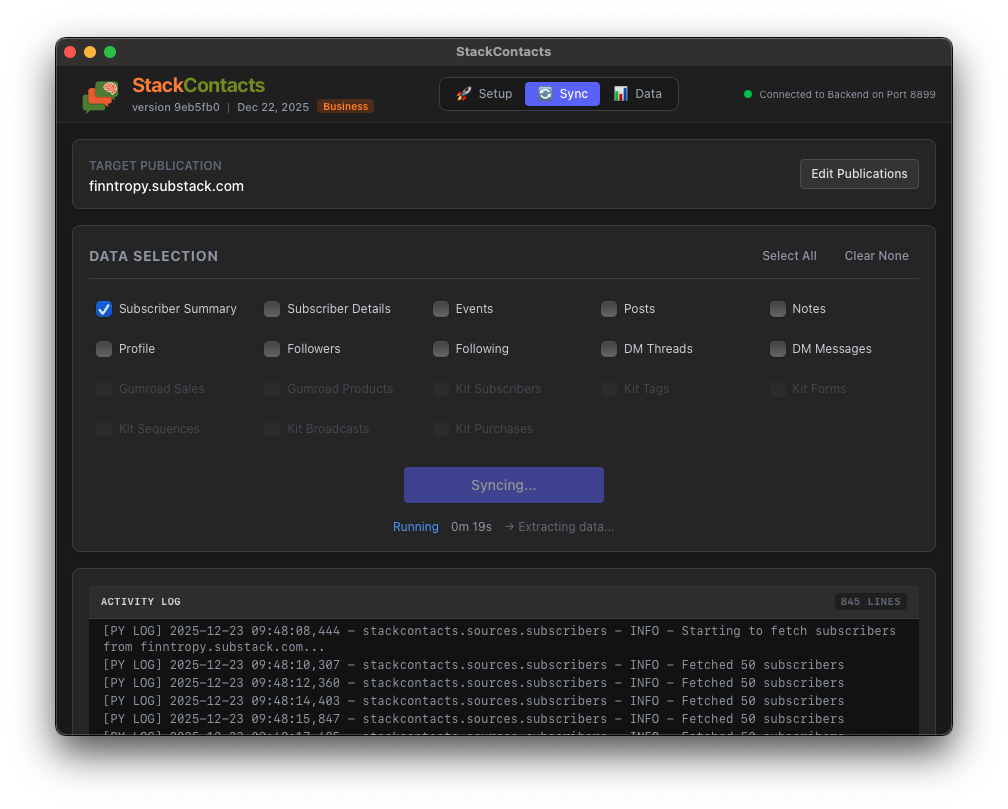Uncheck the Subscriber Summary checkbox
Viewport: 1008px width, 809px height.
click(x=104, y=309)
